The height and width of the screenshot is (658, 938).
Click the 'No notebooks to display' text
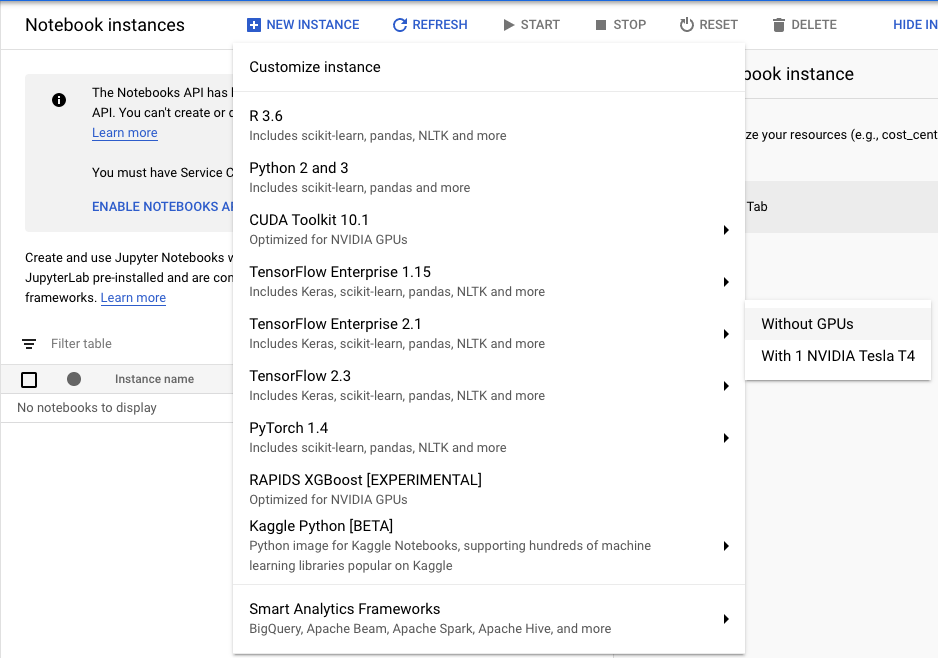click(87, 408)
